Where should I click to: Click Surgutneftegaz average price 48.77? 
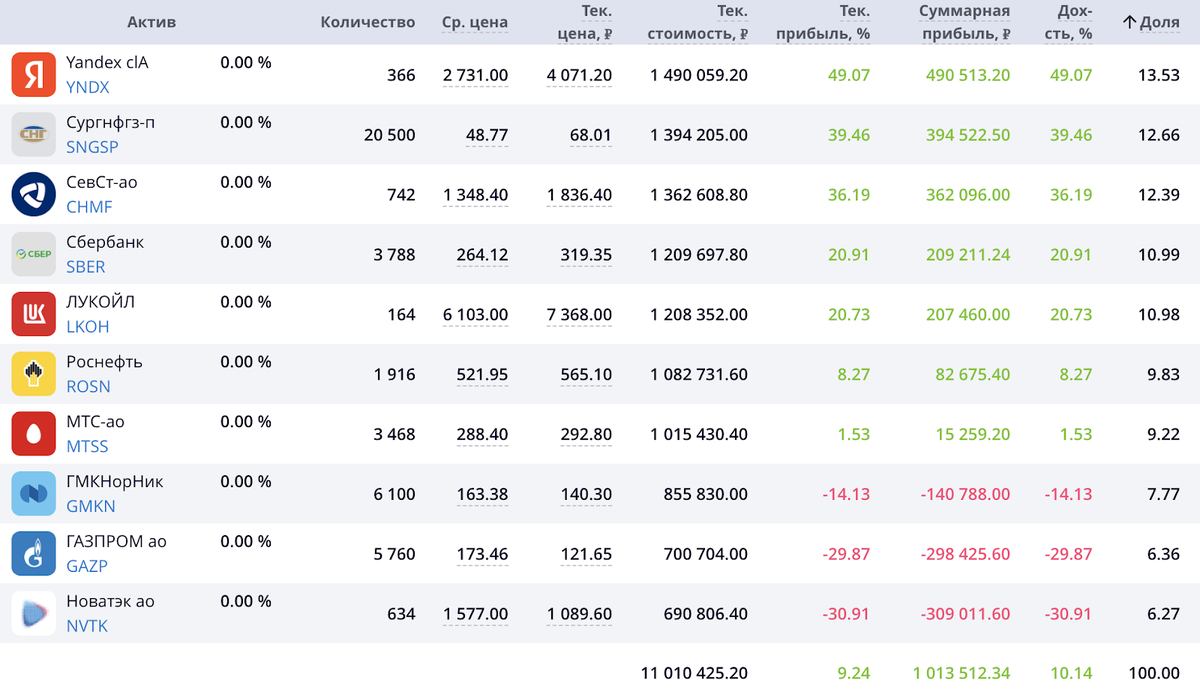click(x=487, y=135)
